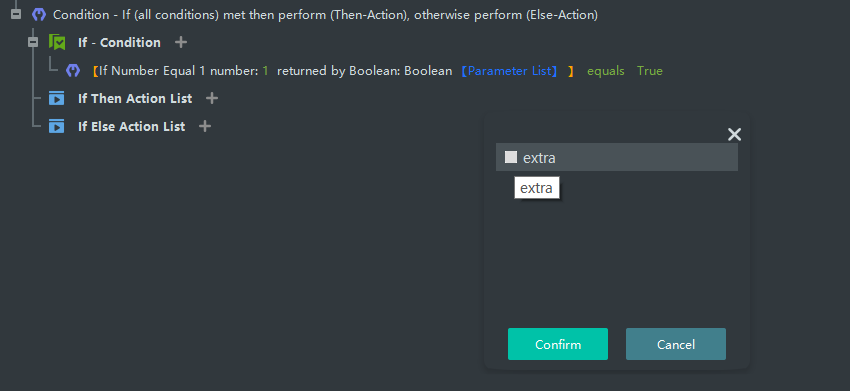Collapse the If - Condition branch
Viewport: 850px width, 391px height.
coord(33,42)
